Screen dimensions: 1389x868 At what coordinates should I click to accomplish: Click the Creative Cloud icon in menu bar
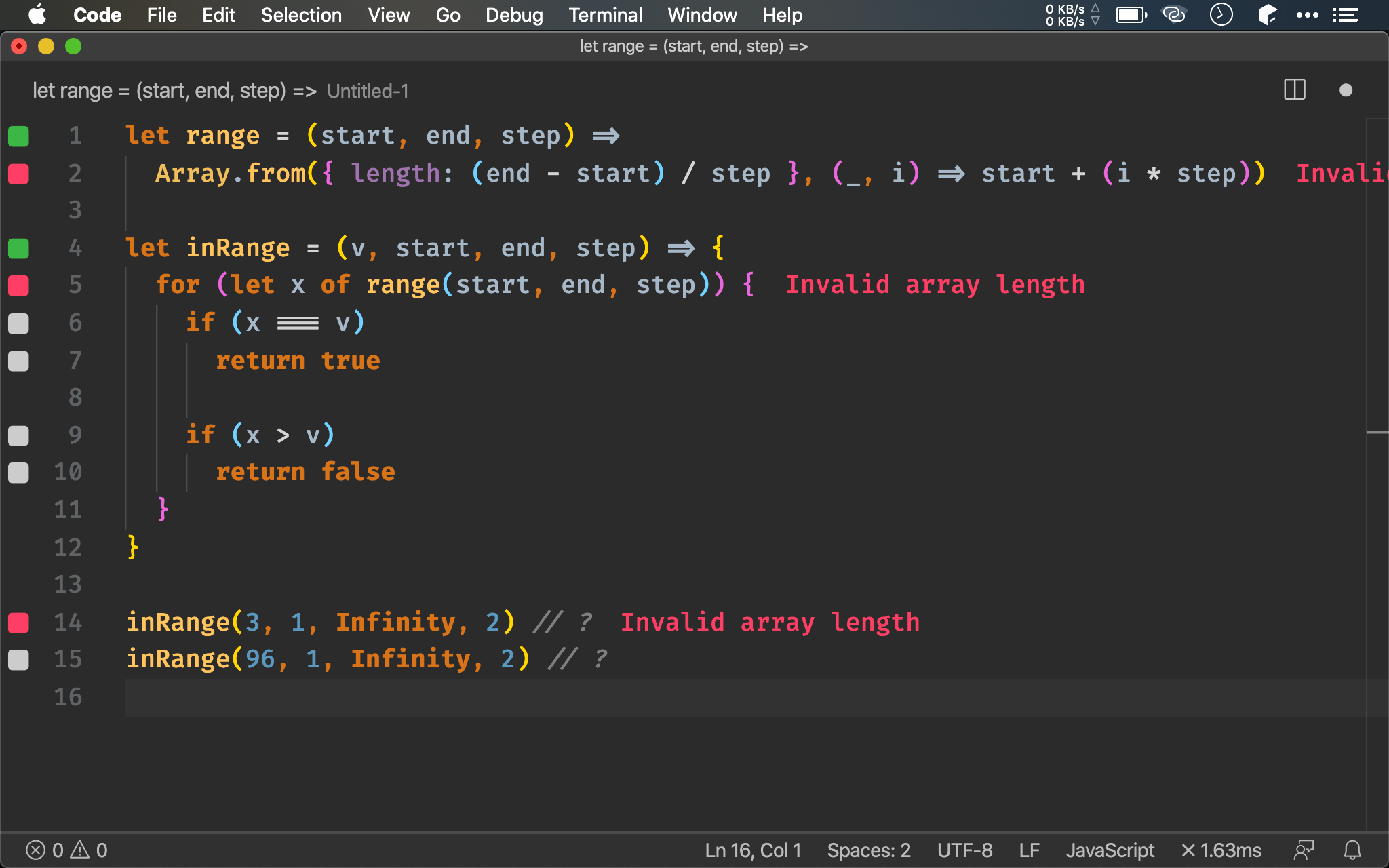pos(1174,15)
